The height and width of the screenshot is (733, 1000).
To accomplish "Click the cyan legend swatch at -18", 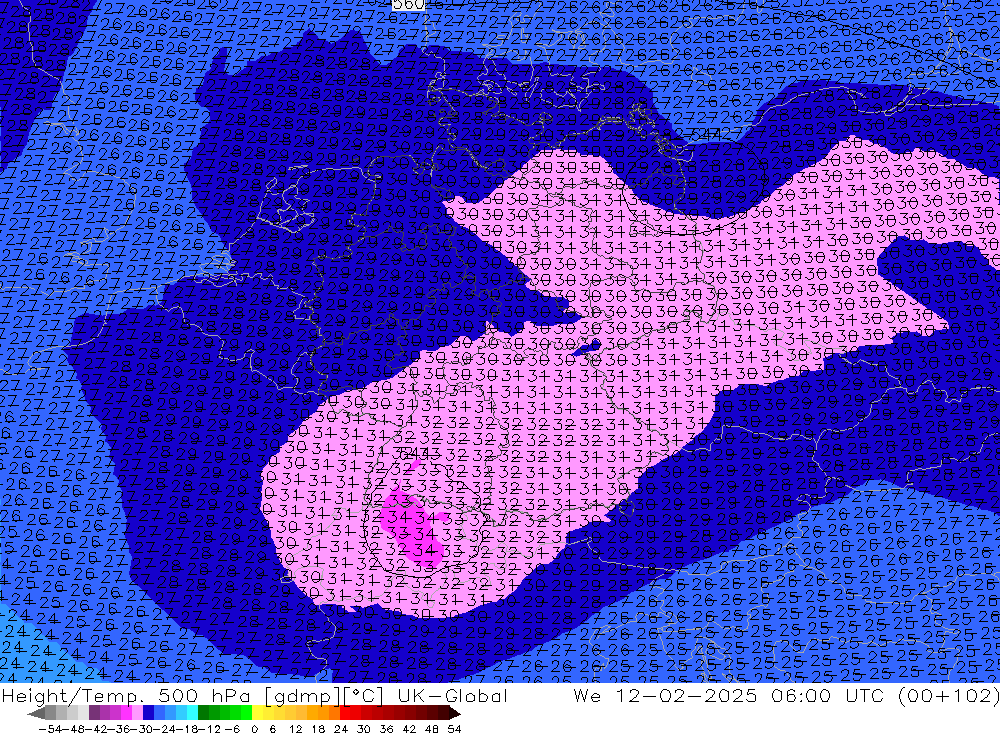I will pos(192,714).
